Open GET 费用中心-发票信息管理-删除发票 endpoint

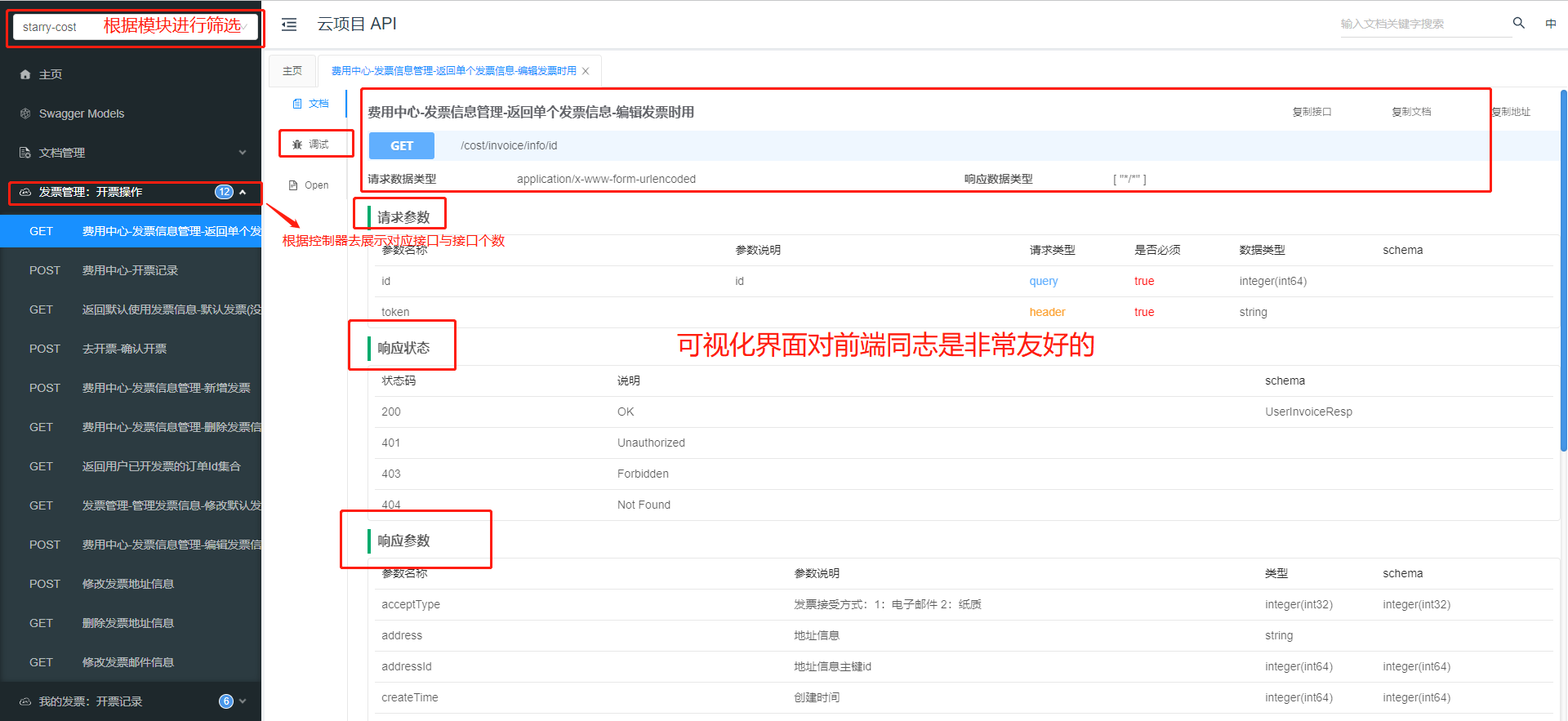(131, 427)
